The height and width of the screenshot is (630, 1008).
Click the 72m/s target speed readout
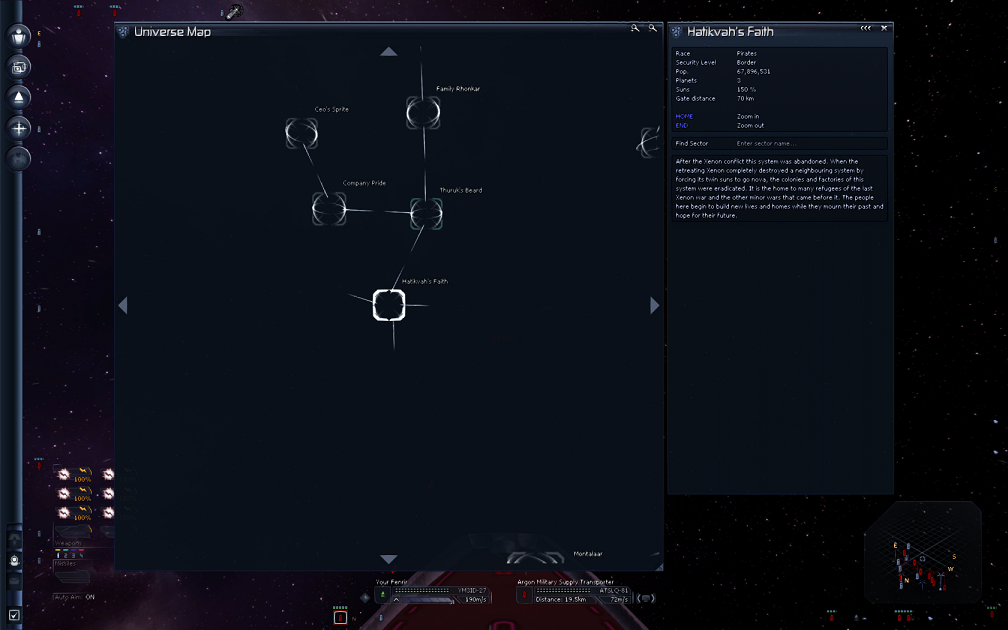(x=618, y=600)
